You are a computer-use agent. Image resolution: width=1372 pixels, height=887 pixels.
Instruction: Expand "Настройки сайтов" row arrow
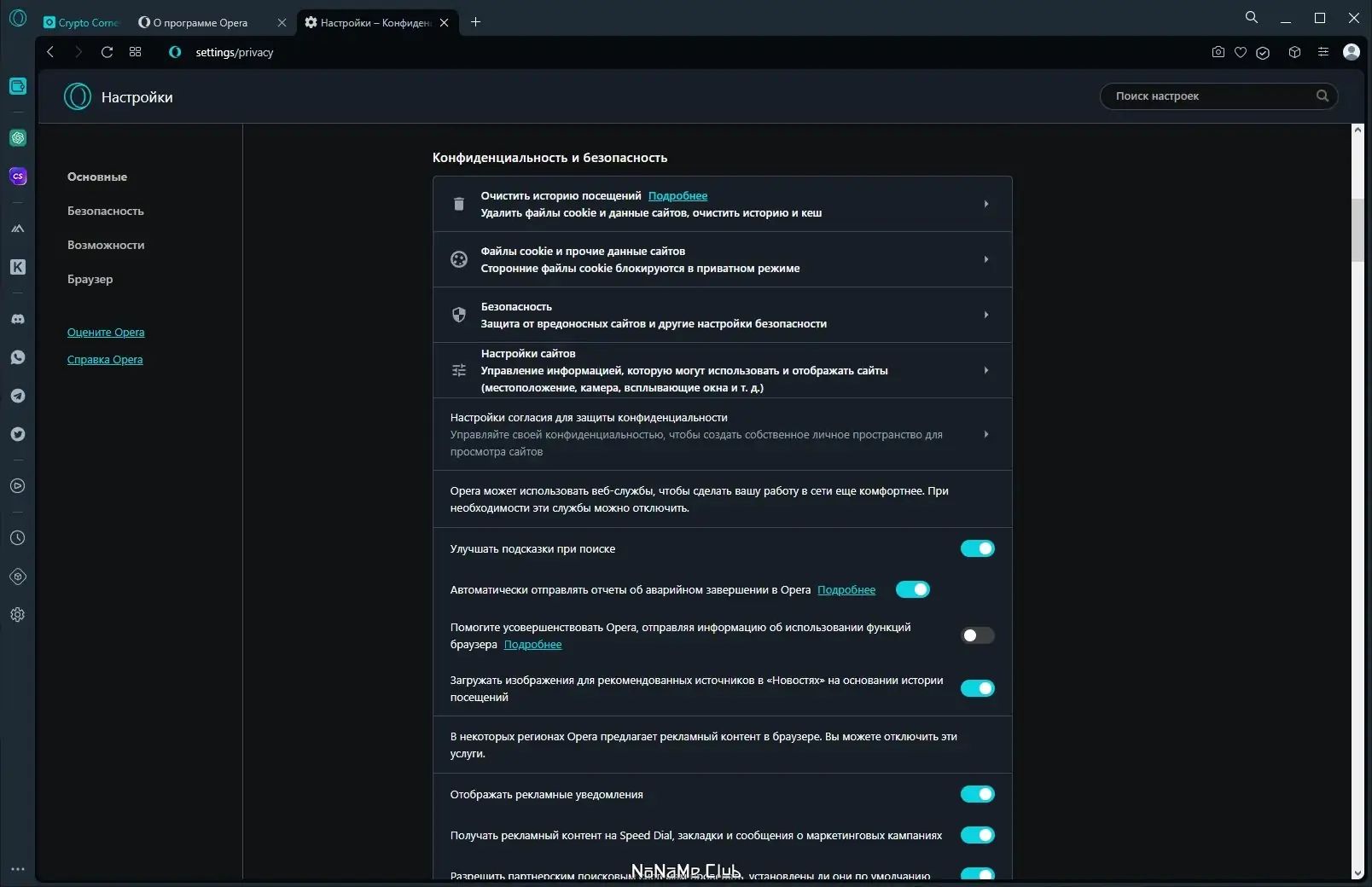(x=985, y=370)
